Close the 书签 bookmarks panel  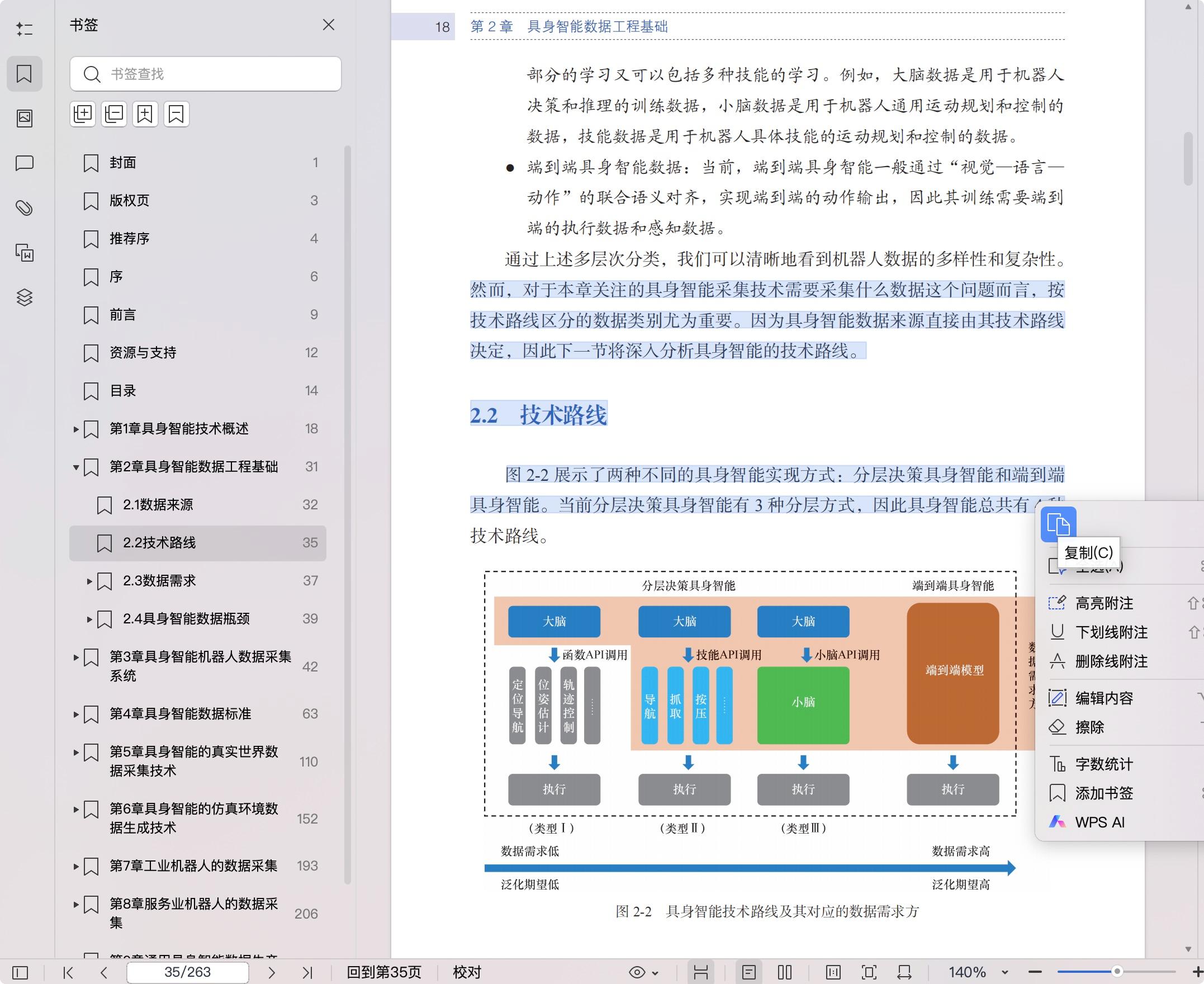(x=329, y=25)
